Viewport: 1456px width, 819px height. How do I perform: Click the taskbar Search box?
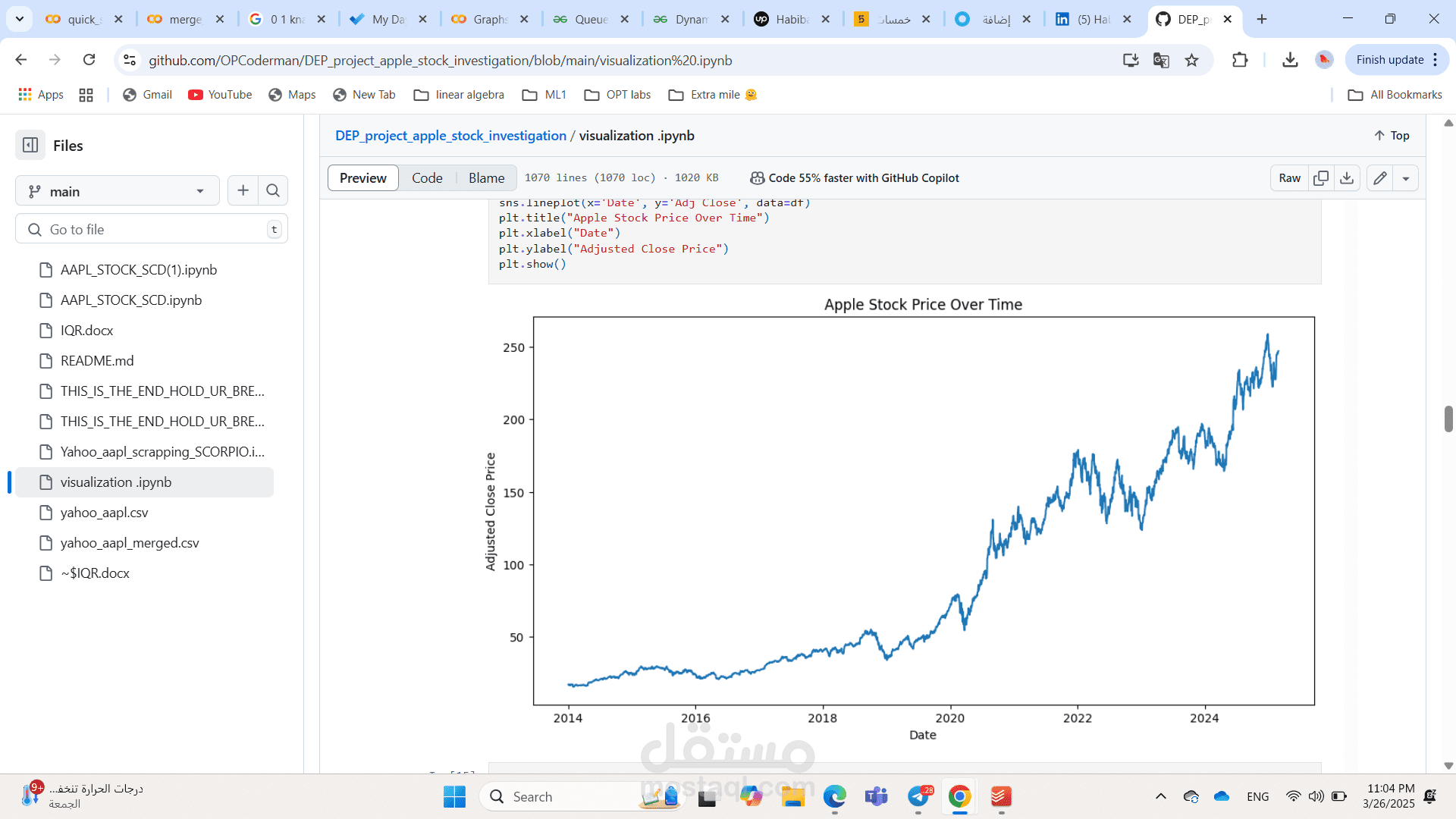point(580,796)
